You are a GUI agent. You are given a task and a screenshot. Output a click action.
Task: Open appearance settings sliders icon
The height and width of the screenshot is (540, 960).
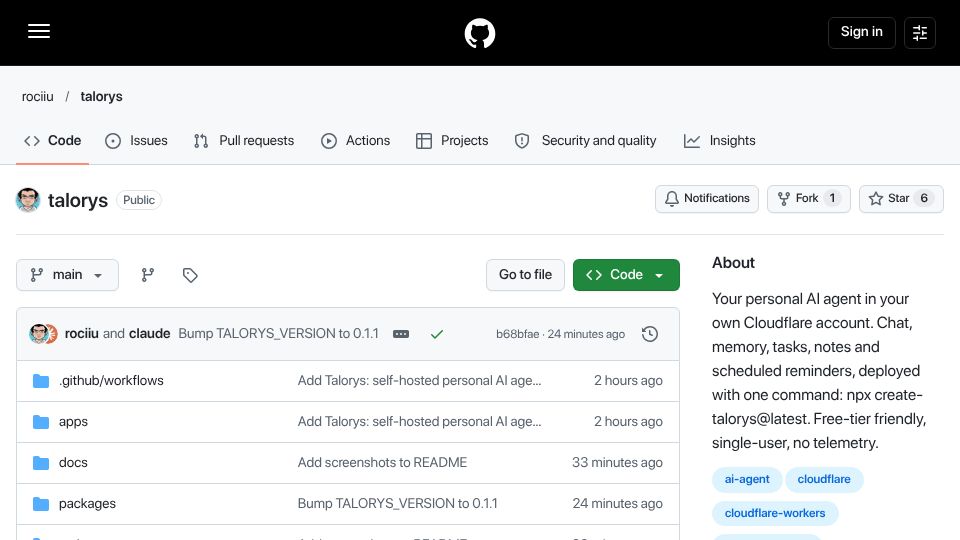click(920, 32)
